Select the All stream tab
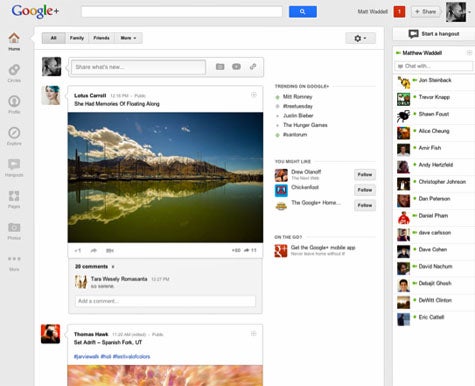 tap(54, 38)
